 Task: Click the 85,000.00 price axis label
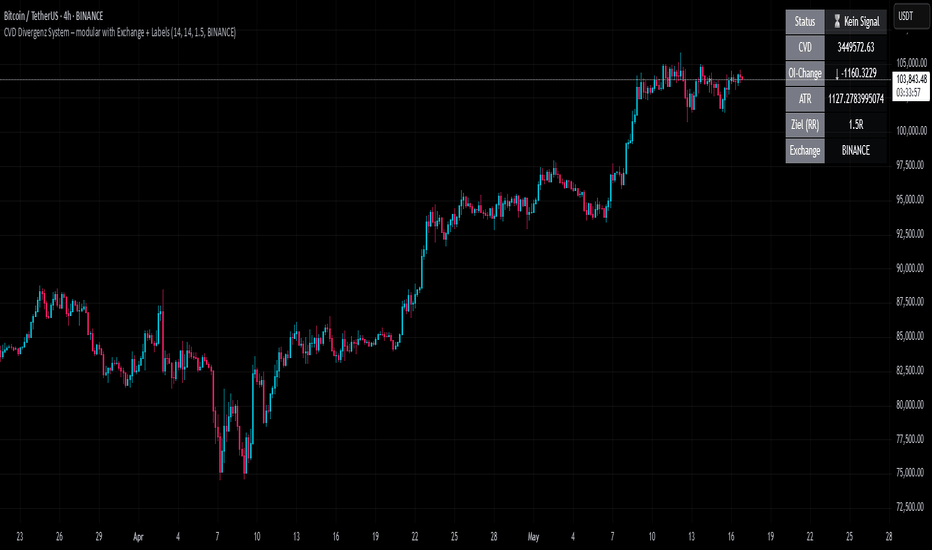(910, 337)
